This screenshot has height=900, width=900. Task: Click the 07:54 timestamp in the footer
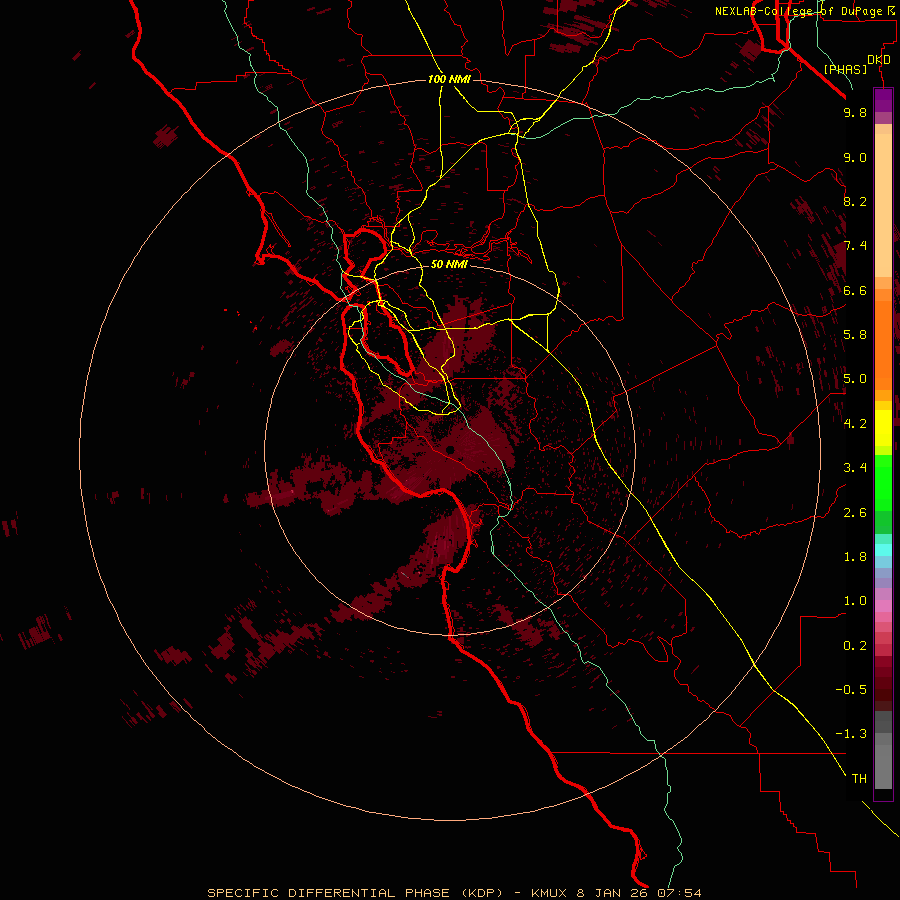(680, 893)
